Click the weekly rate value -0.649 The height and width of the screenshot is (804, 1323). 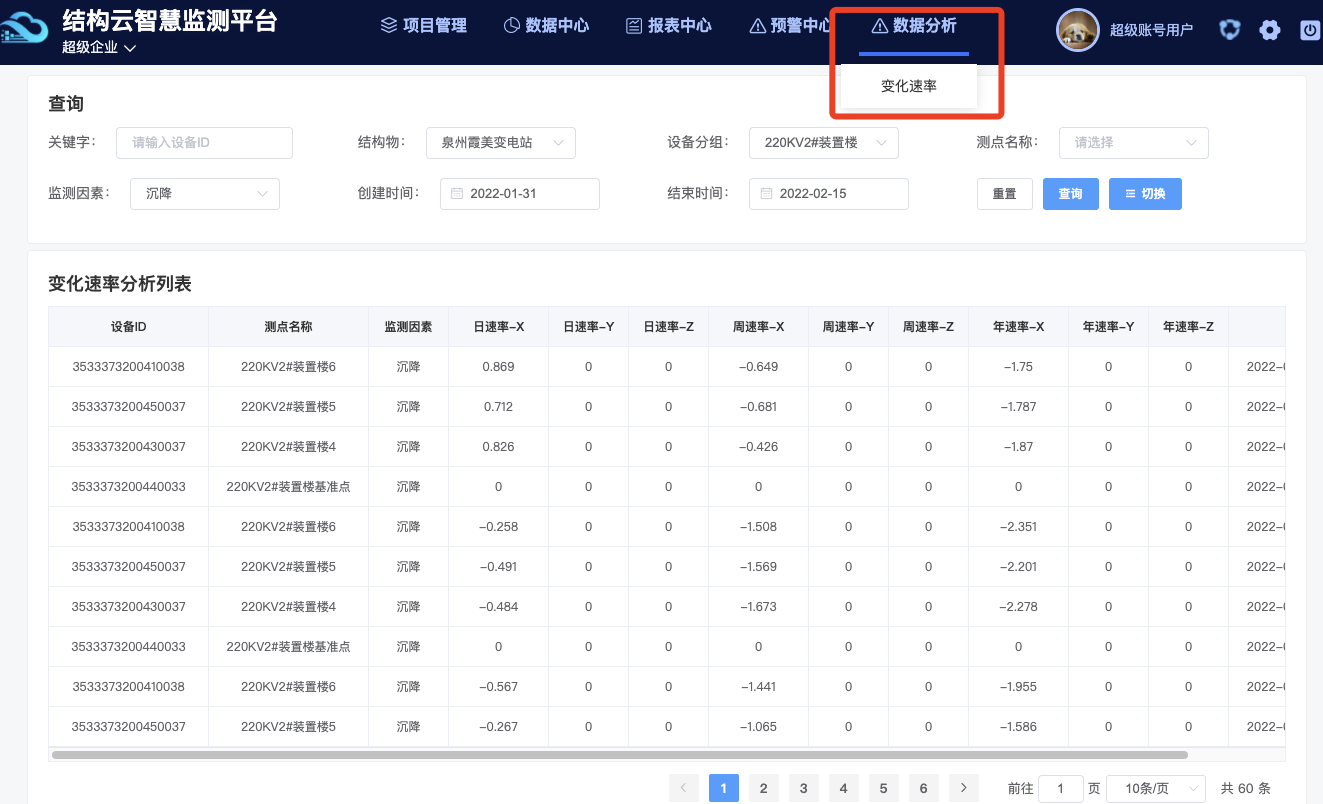point(758,367)
